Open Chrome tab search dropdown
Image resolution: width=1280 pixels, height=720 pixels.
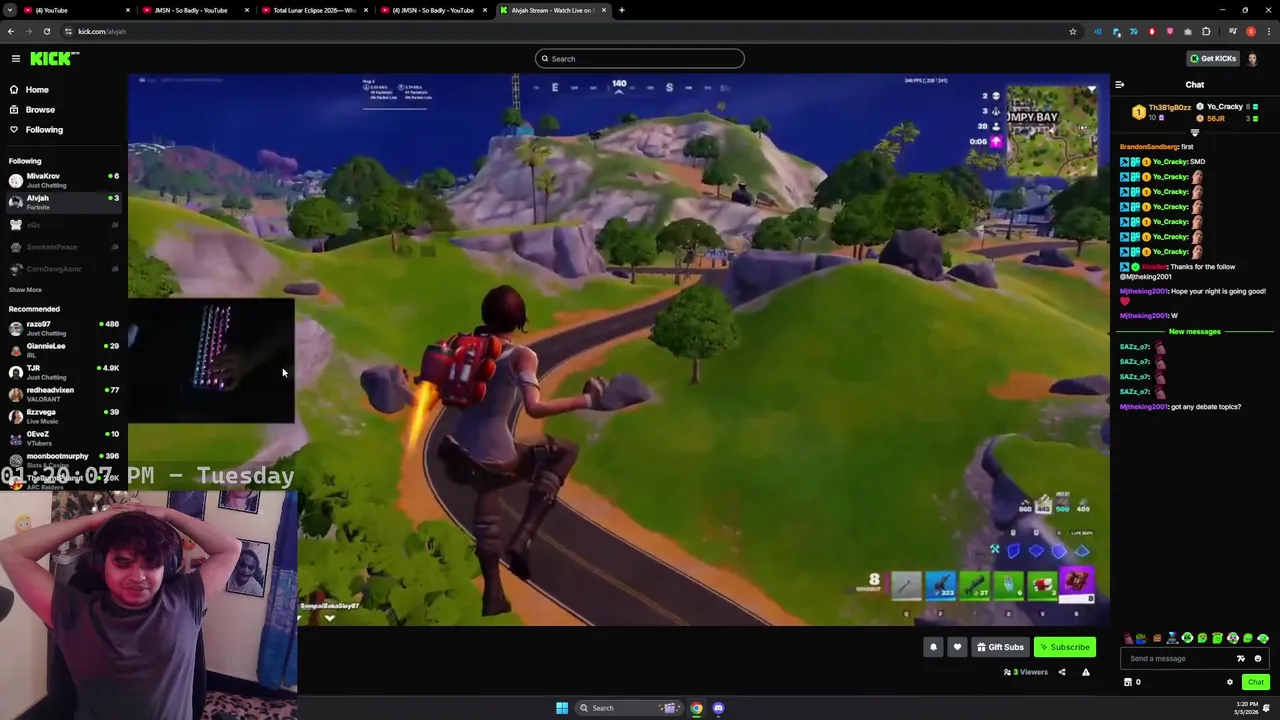[x=8, y=10]
